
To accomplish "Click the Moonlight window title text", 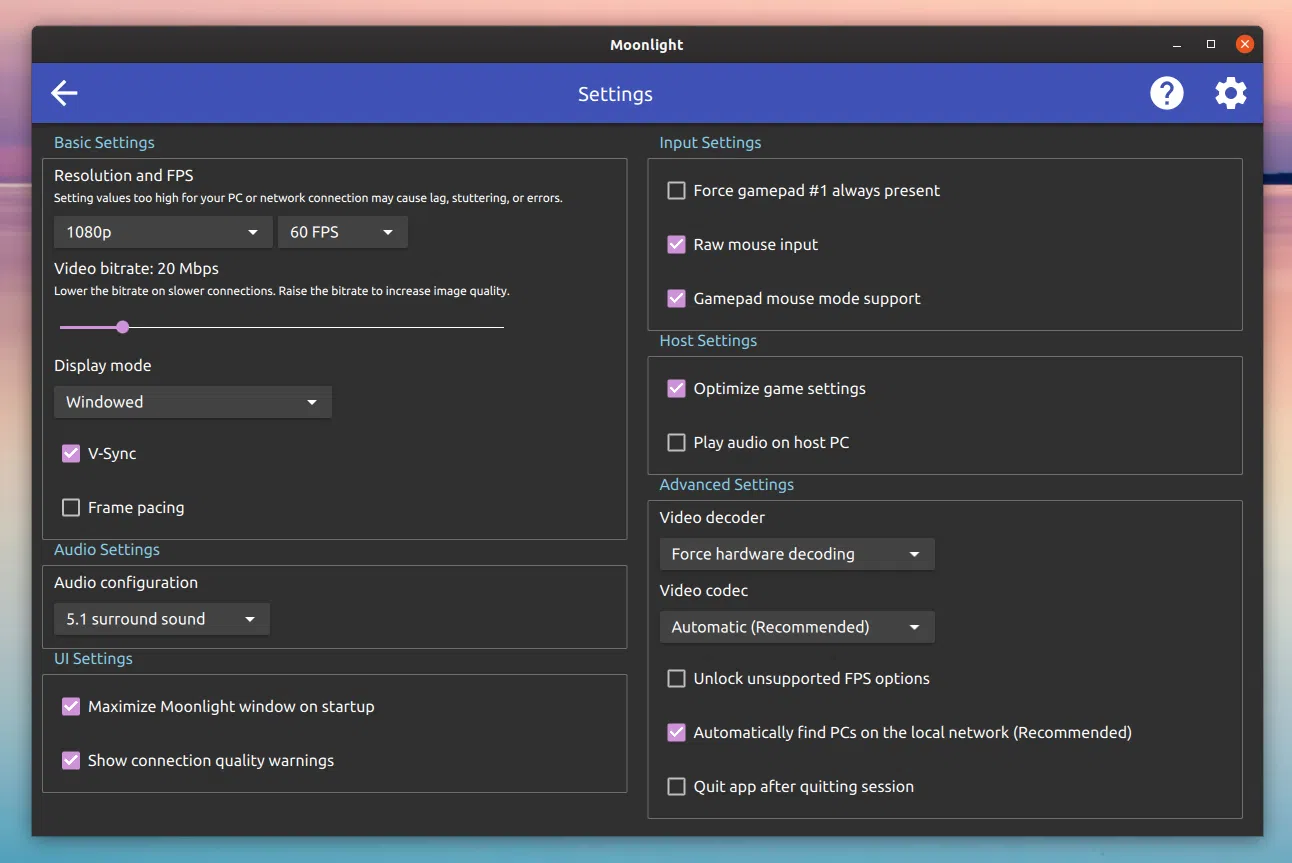I will point(647,44).
